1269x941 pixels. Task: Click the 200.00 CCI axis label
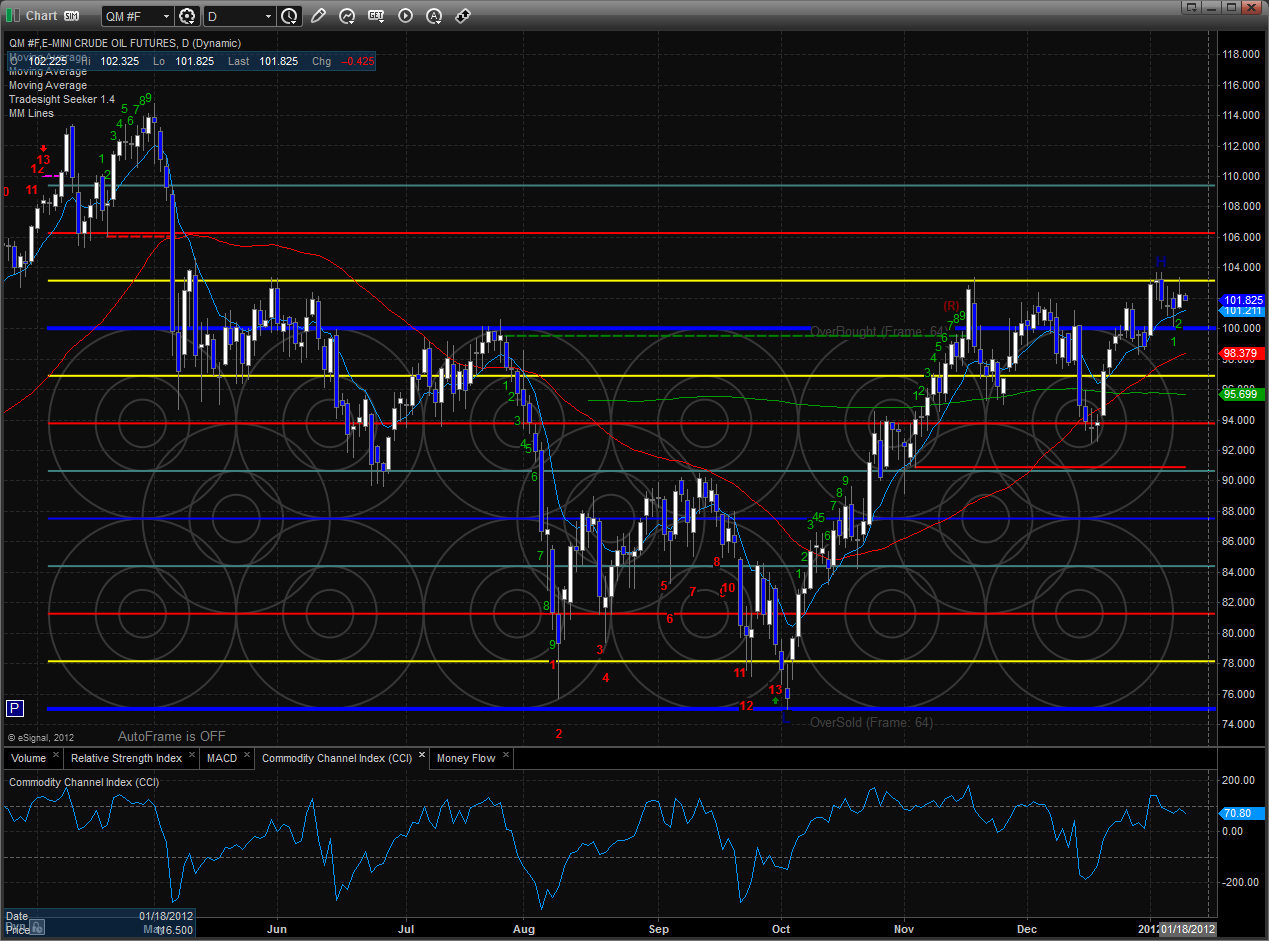click(1240, 780)
